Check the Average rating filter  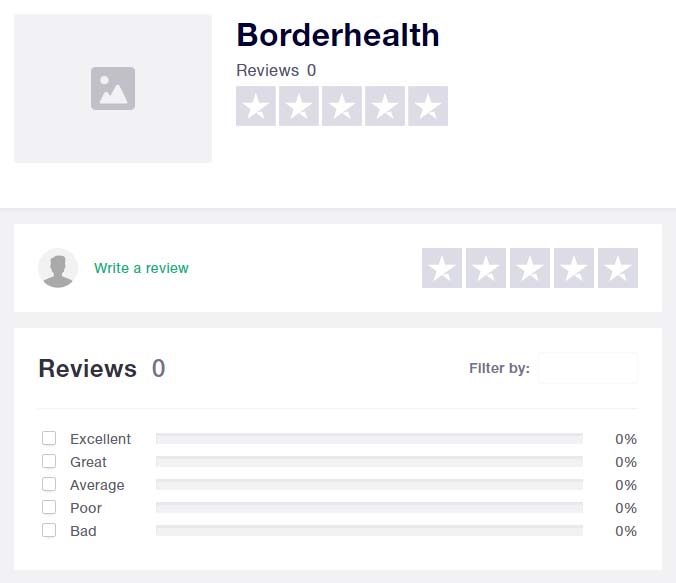(x=49, y=484)
